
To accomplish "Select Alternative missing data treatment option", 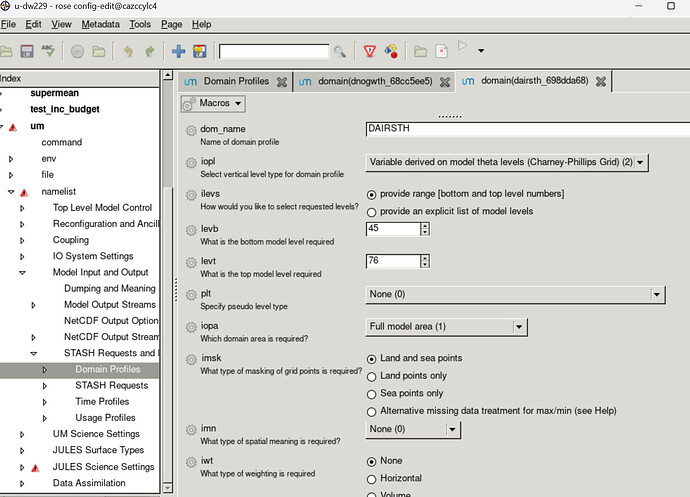I will [372, 412].
